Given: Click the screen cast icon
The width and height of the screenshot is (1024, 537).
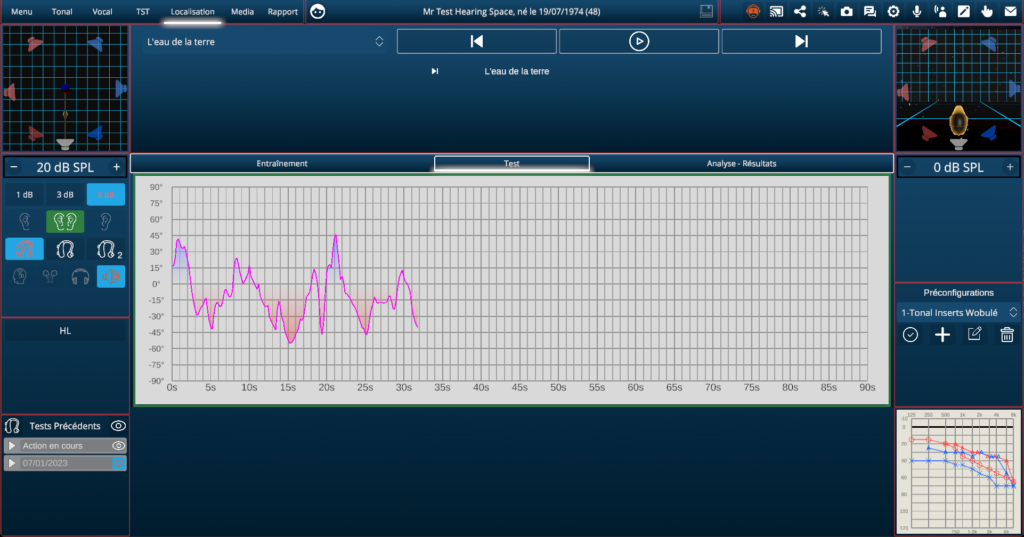Looking at the screenshot, I should [x=776, y=12].
